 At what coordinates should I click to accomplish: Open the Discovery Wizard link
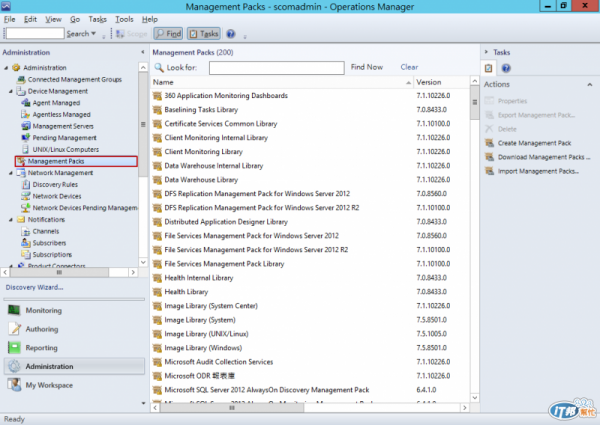34,287
